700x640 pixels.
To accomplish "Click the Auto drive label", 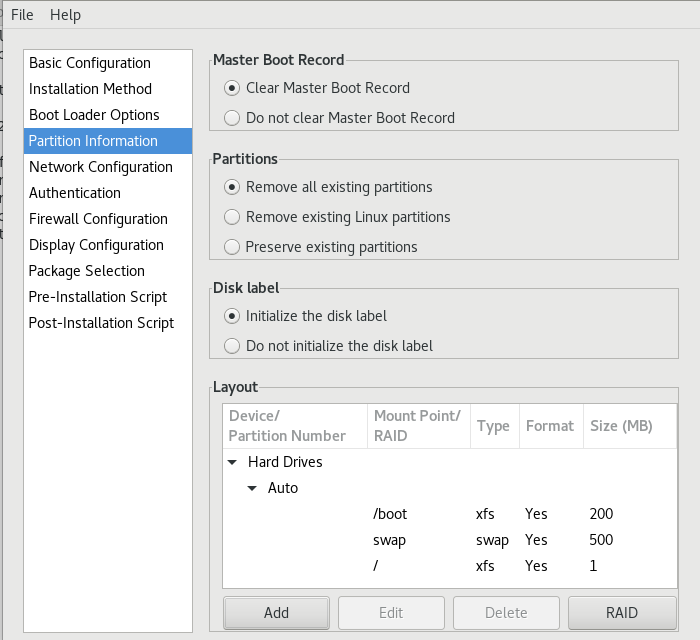I will pyautogui.click(x=283, y=488).
